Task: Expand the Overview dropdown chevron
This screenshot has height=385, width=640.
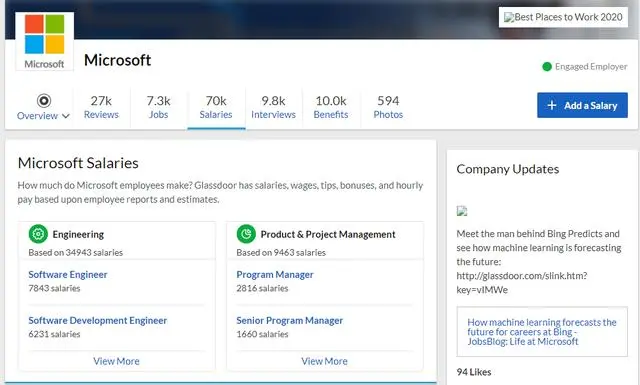Action: (66, 116)
